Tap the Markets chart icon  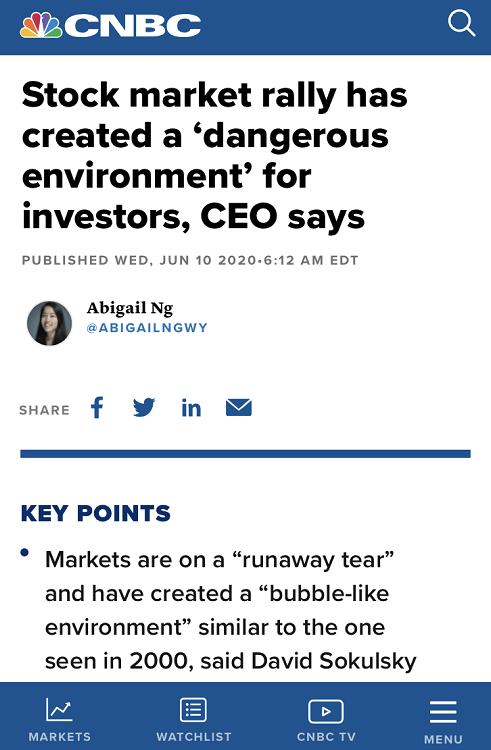pos(59,709)
